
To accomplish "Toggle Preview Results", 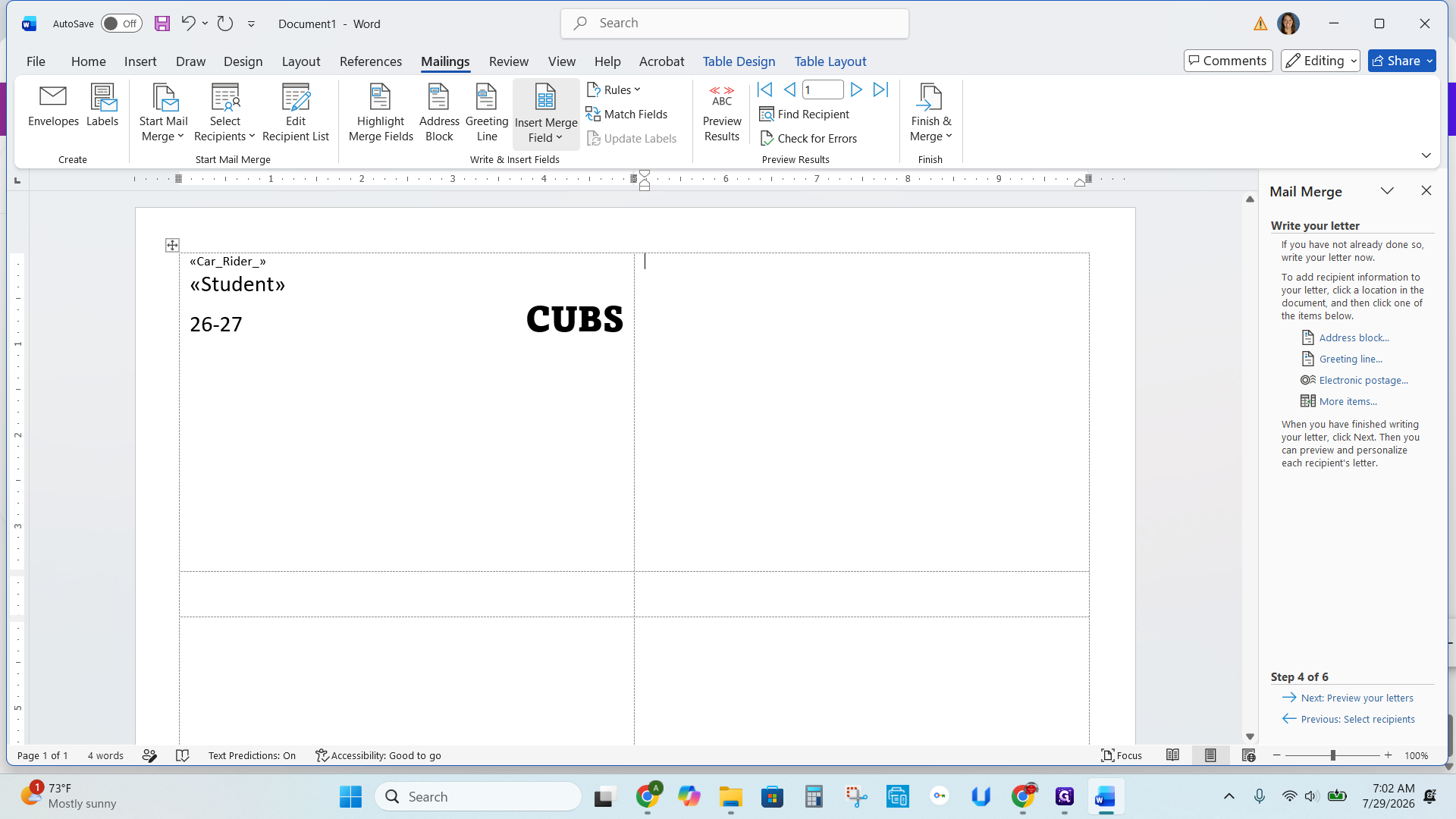I will click(722, 113).
